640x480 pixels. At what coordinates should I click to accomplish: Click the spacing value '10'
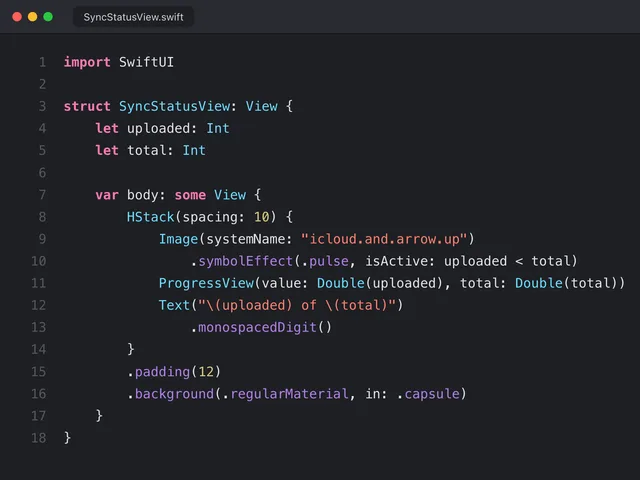point(262,217)
